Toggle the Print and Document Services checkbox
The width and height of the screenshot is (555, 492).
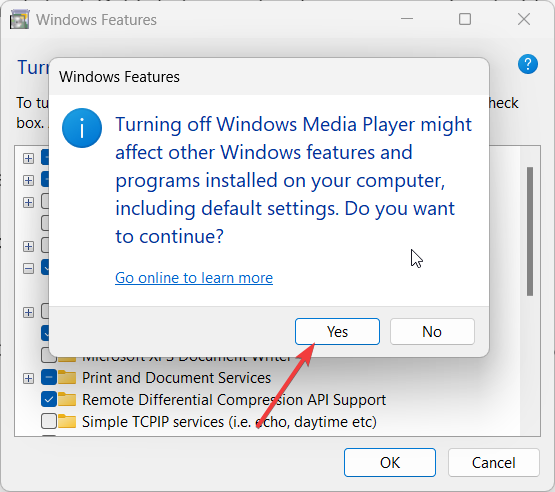click(x=49, y=378)
